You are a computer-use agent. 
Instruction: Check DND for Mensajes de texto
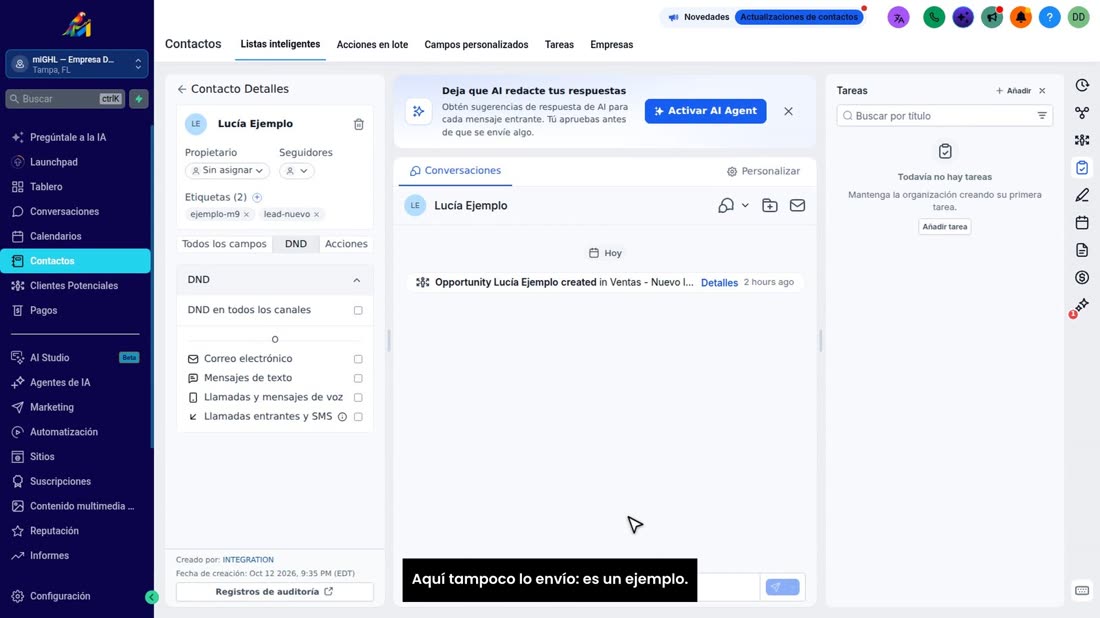tap(358, 378)
